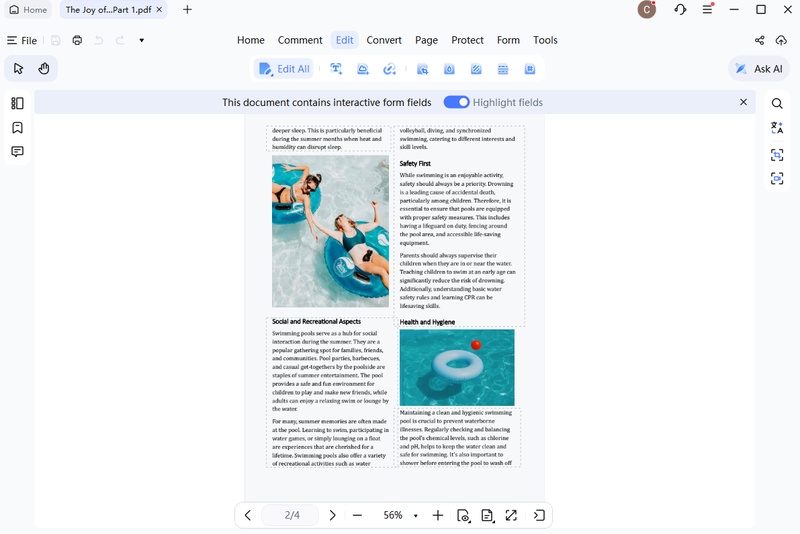This screenshot has height=534, width=800.
Task: Click the page display layout icon
Action: (487, 516)
